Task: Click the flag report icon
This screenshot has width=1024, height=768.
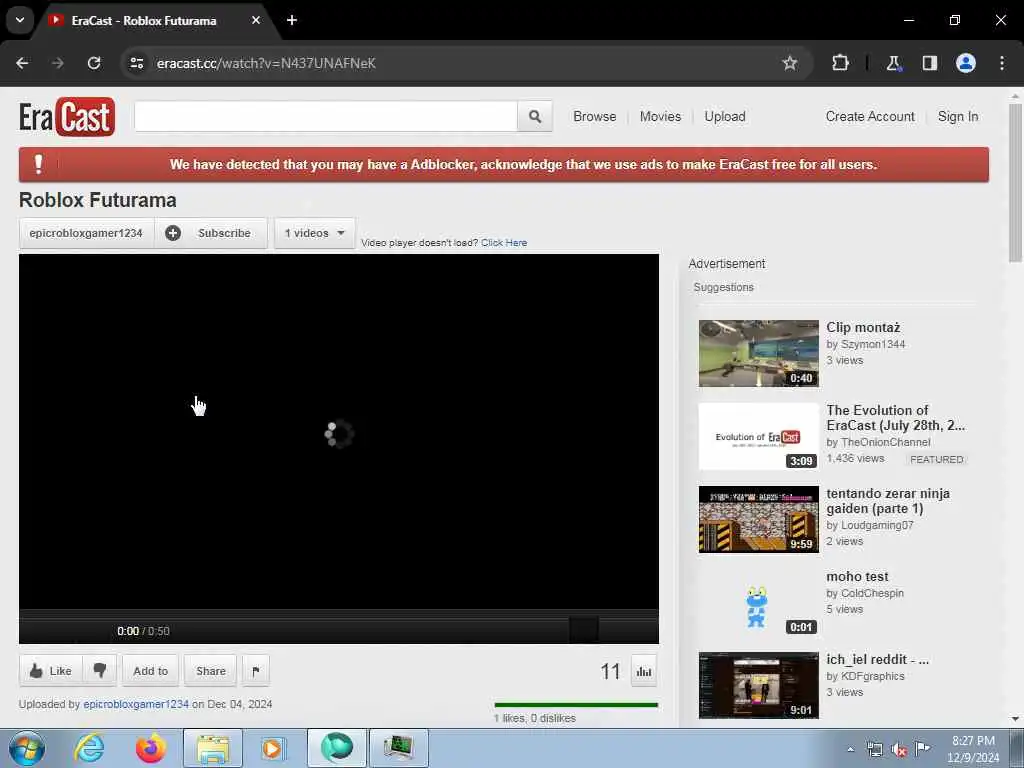Action: click(256, 671)
